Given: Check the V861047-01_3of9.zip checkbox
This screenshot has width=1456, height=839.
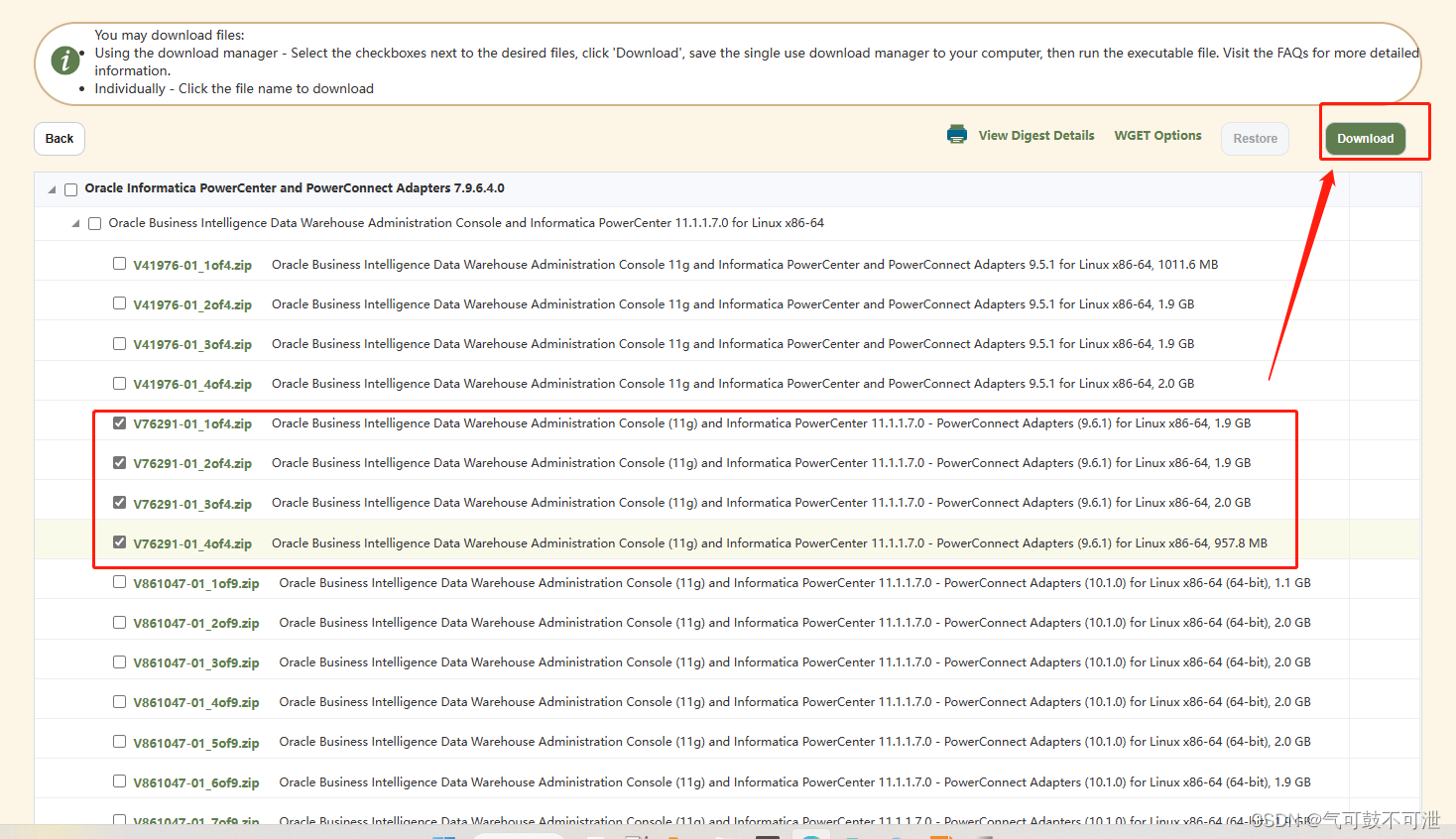Looking at the screenshot, I should (119, 661).
